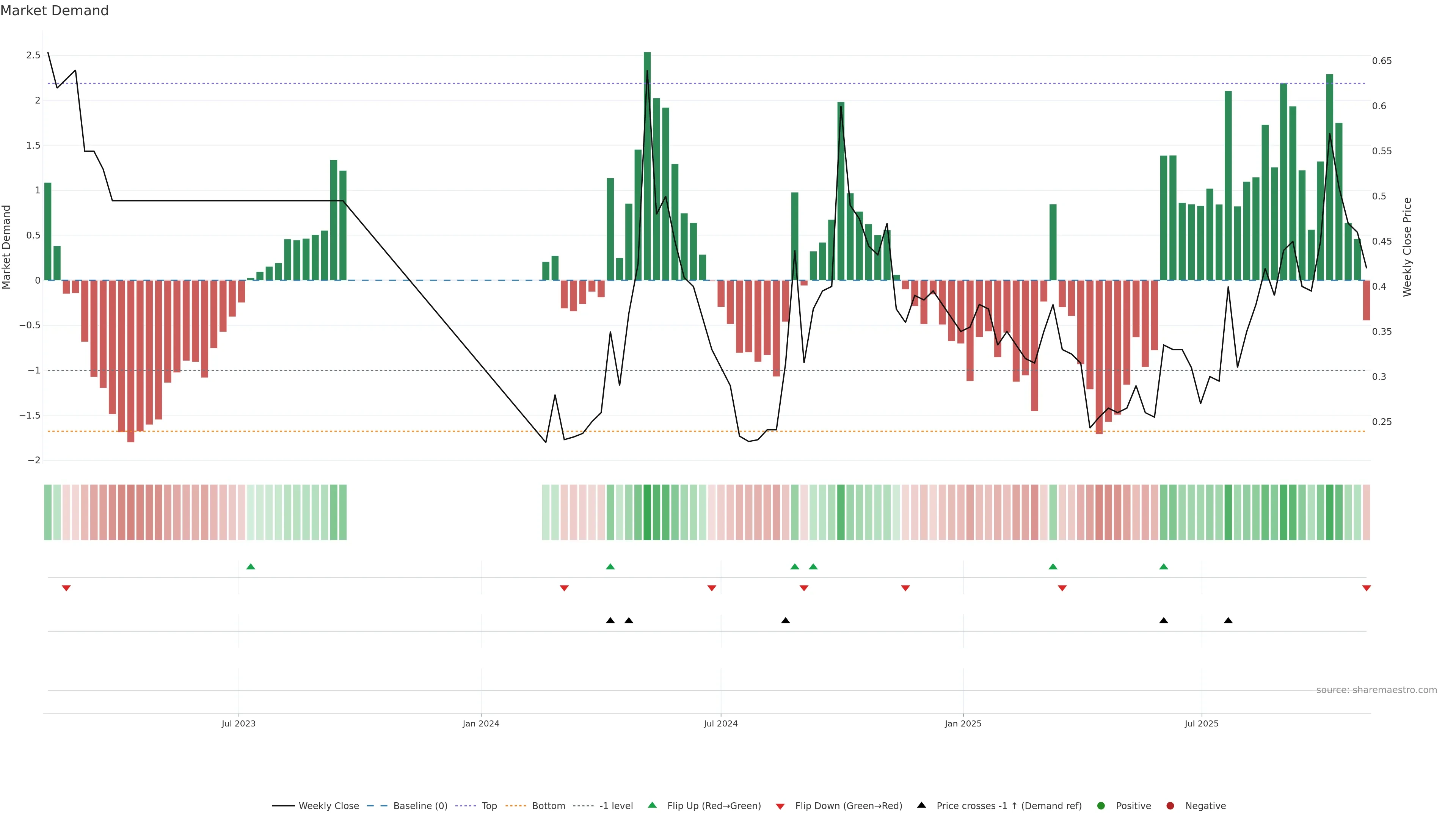This screenshot has width=1456, height=819.
Task: Toggle the -1 level legend item
Action: (x=615, y=805)
